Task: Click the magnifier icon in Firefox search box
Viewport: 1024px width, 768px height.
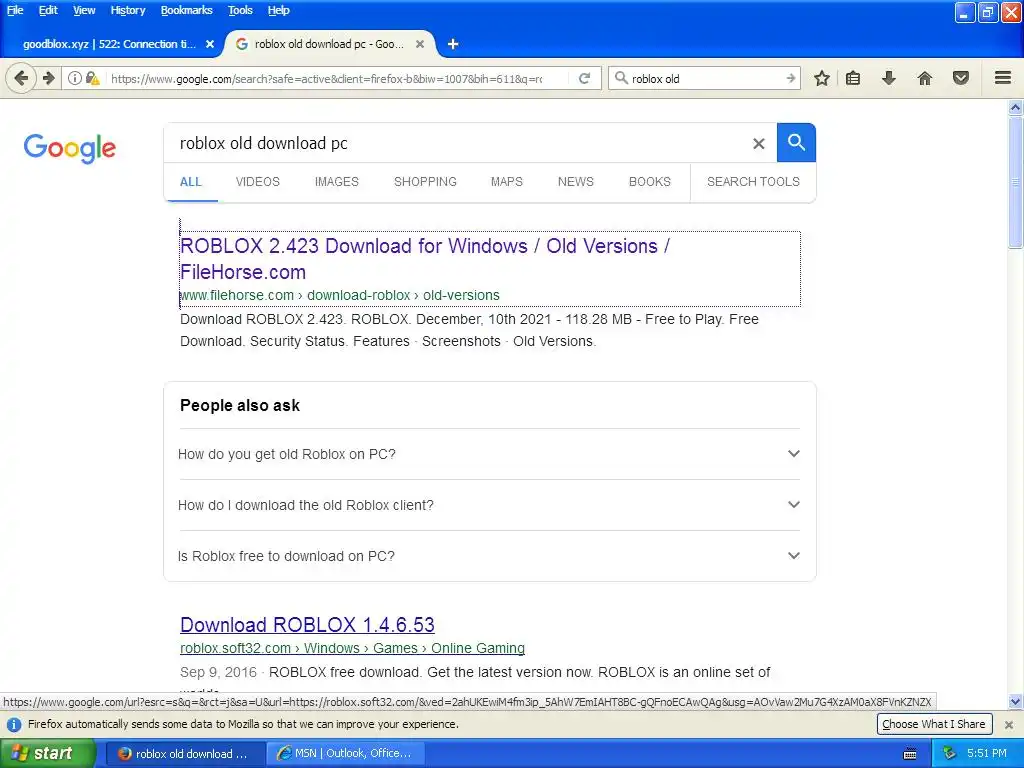Action: coord(621,78)
